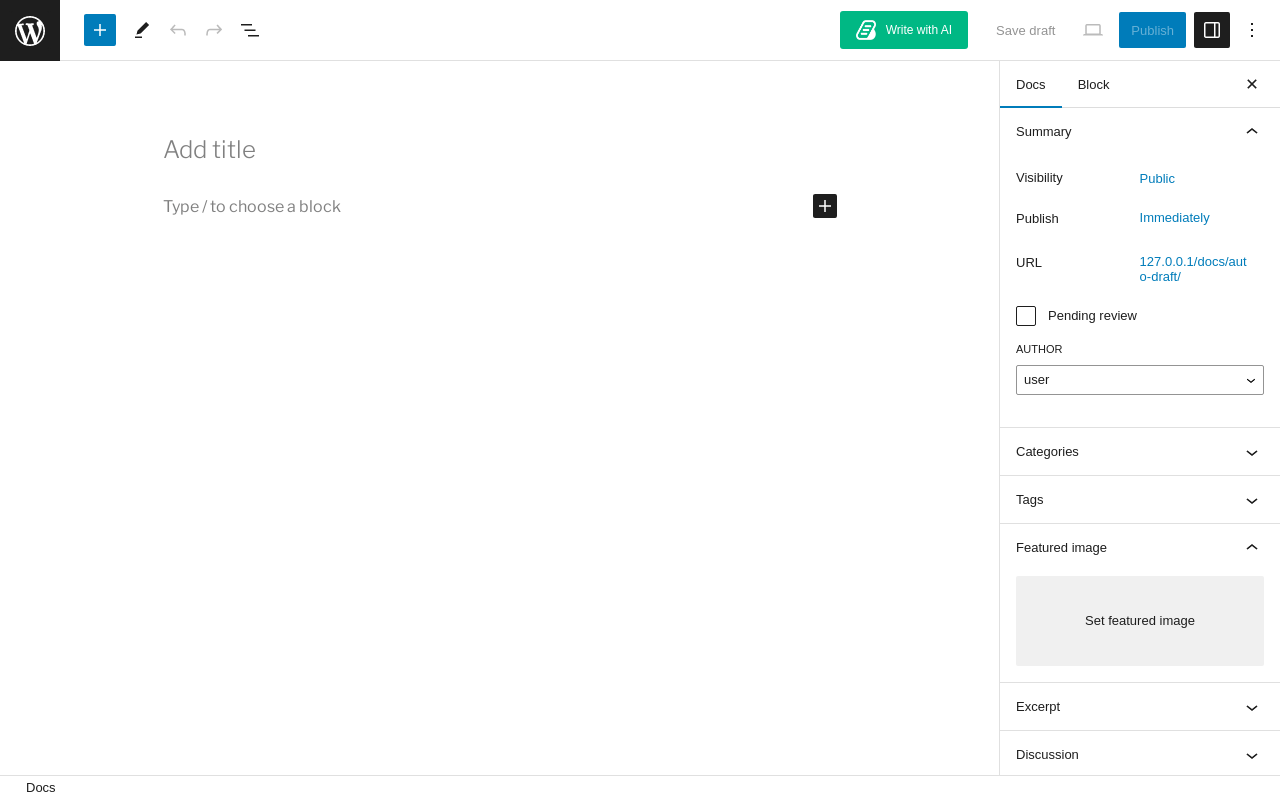Open the Author user dropdown
Screen dimensions: 1280x800
point(1140,380)
